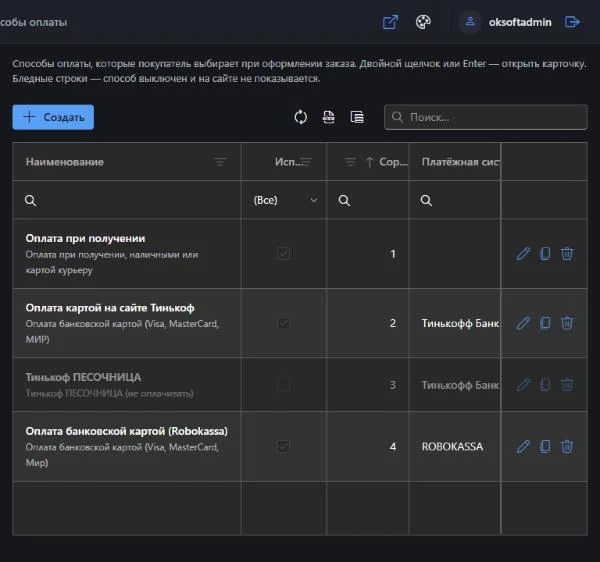Click oksoftadmin username
This screenshot has width=600, height=562.
click(x=520, y=22)
